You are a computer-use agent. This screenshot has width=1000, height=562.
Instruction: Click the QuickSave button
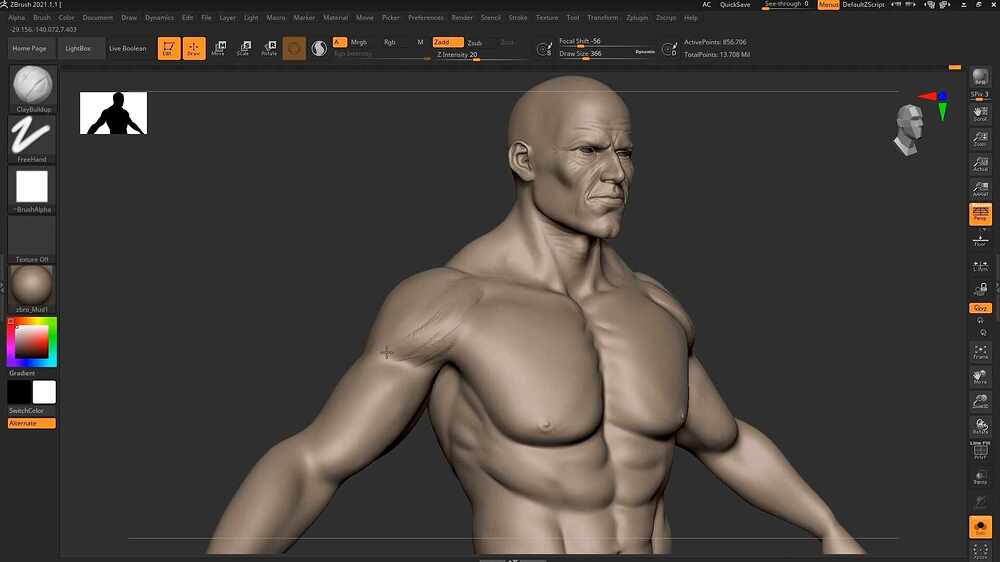pyautogui.click(x=735, y=4)
